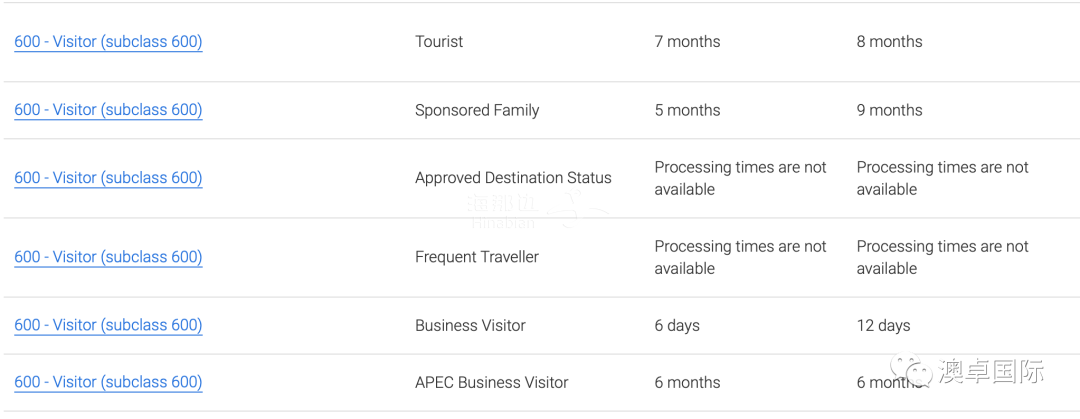Select the Sponsored Family stream cell

477,110
